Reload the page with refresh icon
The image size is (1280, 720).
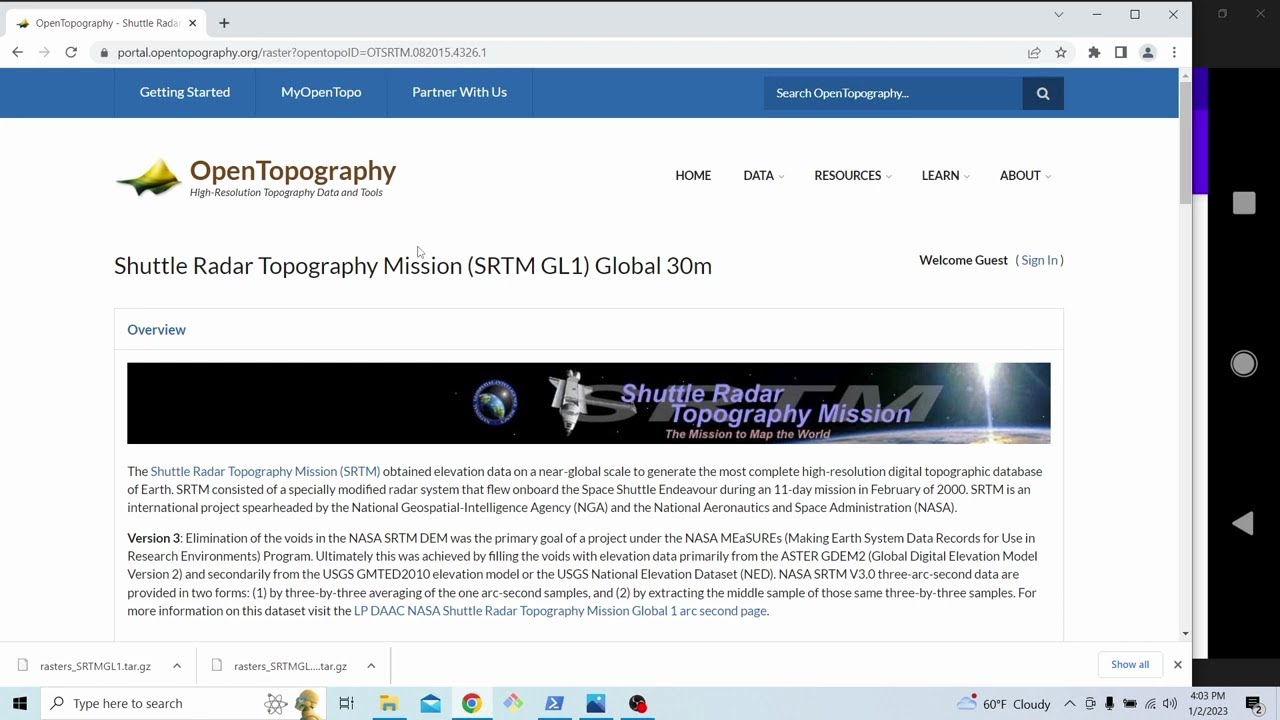[x=71, y=52]
